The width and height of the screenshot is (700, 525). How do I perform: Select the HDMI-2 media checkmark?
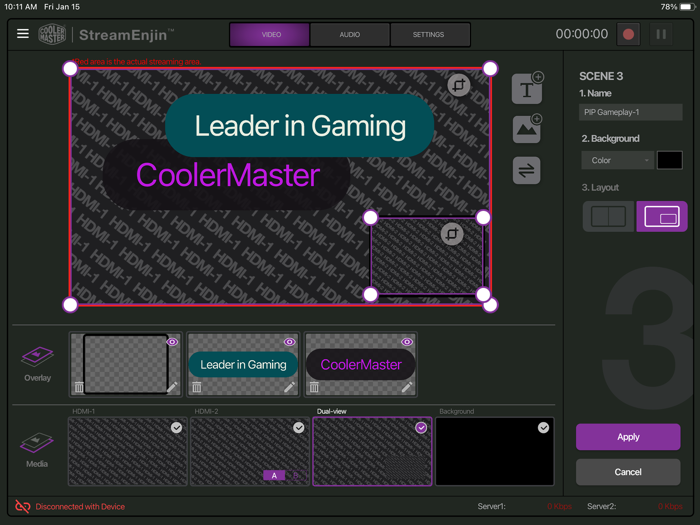(299, 428)
